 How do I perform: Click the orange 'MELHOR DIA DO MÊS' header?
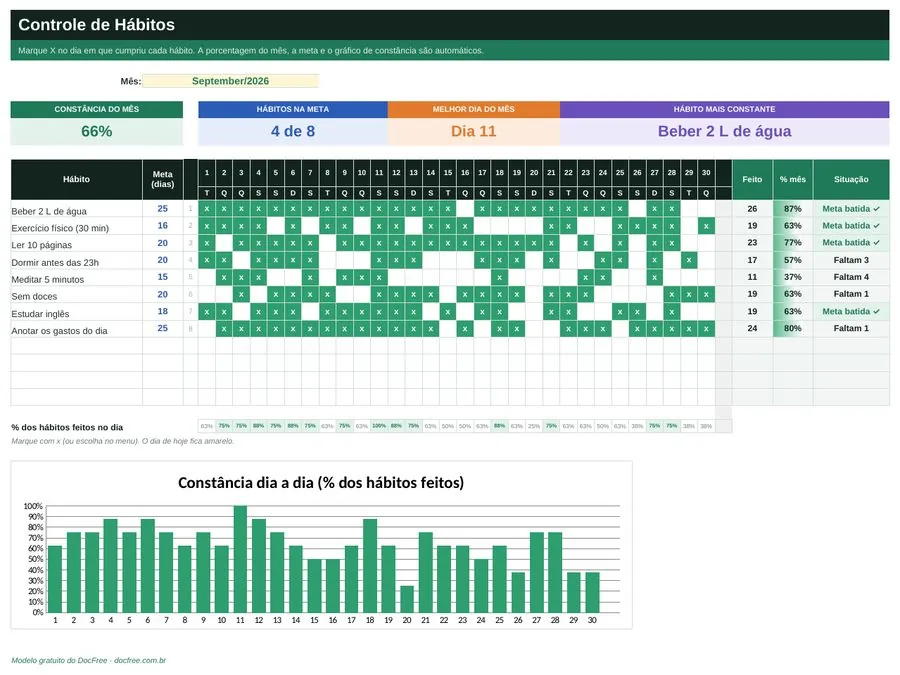[x=474, y=109]
